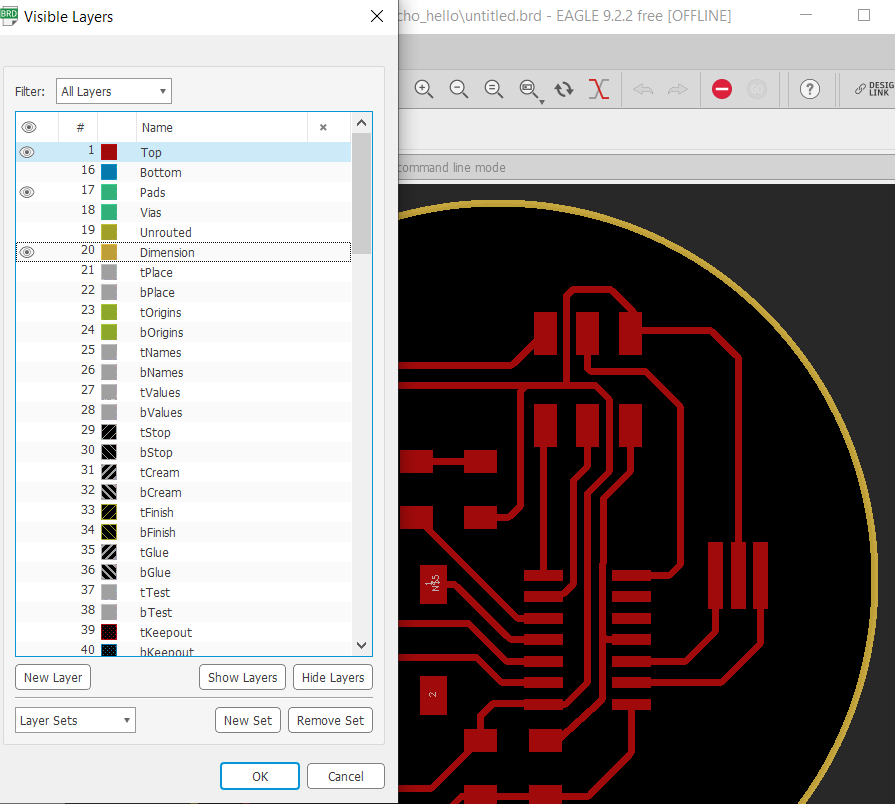
Task: Click the Zoom Select magnifier icon
Action: coord(529,89)
